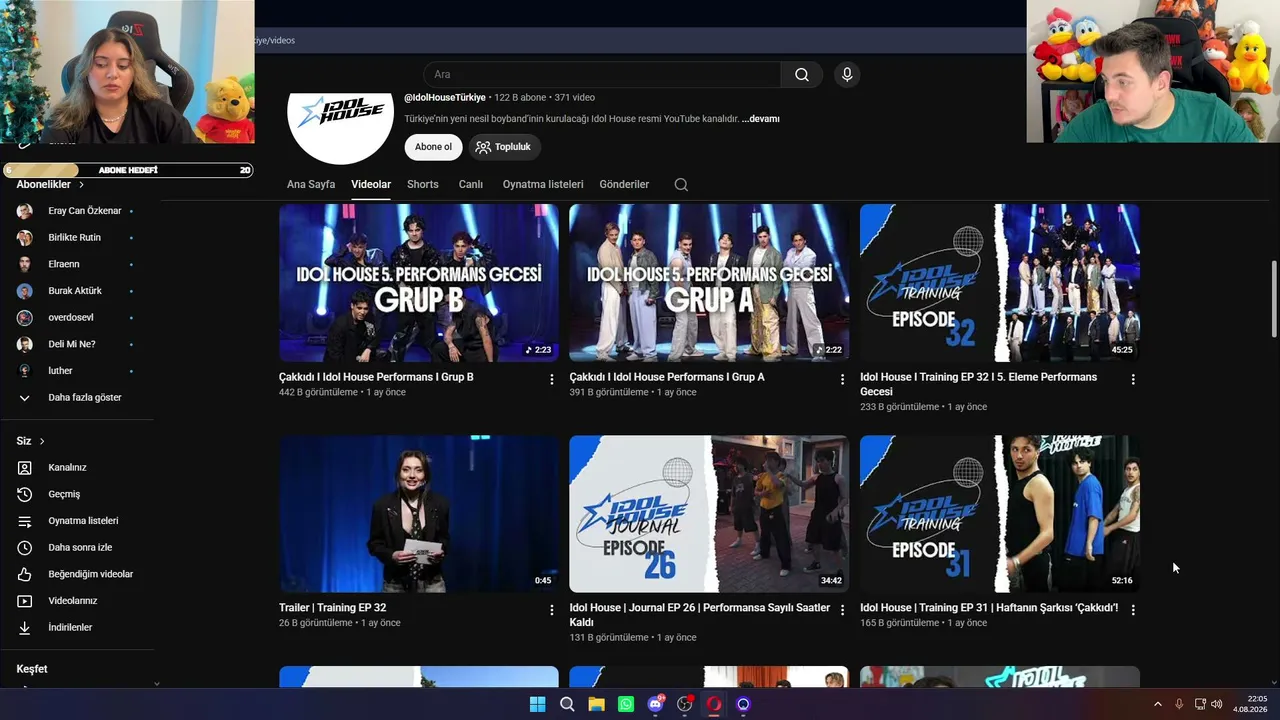Viewport: 1280px width, 720px height.
Task: Subscribe with the Abone ol button
Action: [x=433, y=147]
